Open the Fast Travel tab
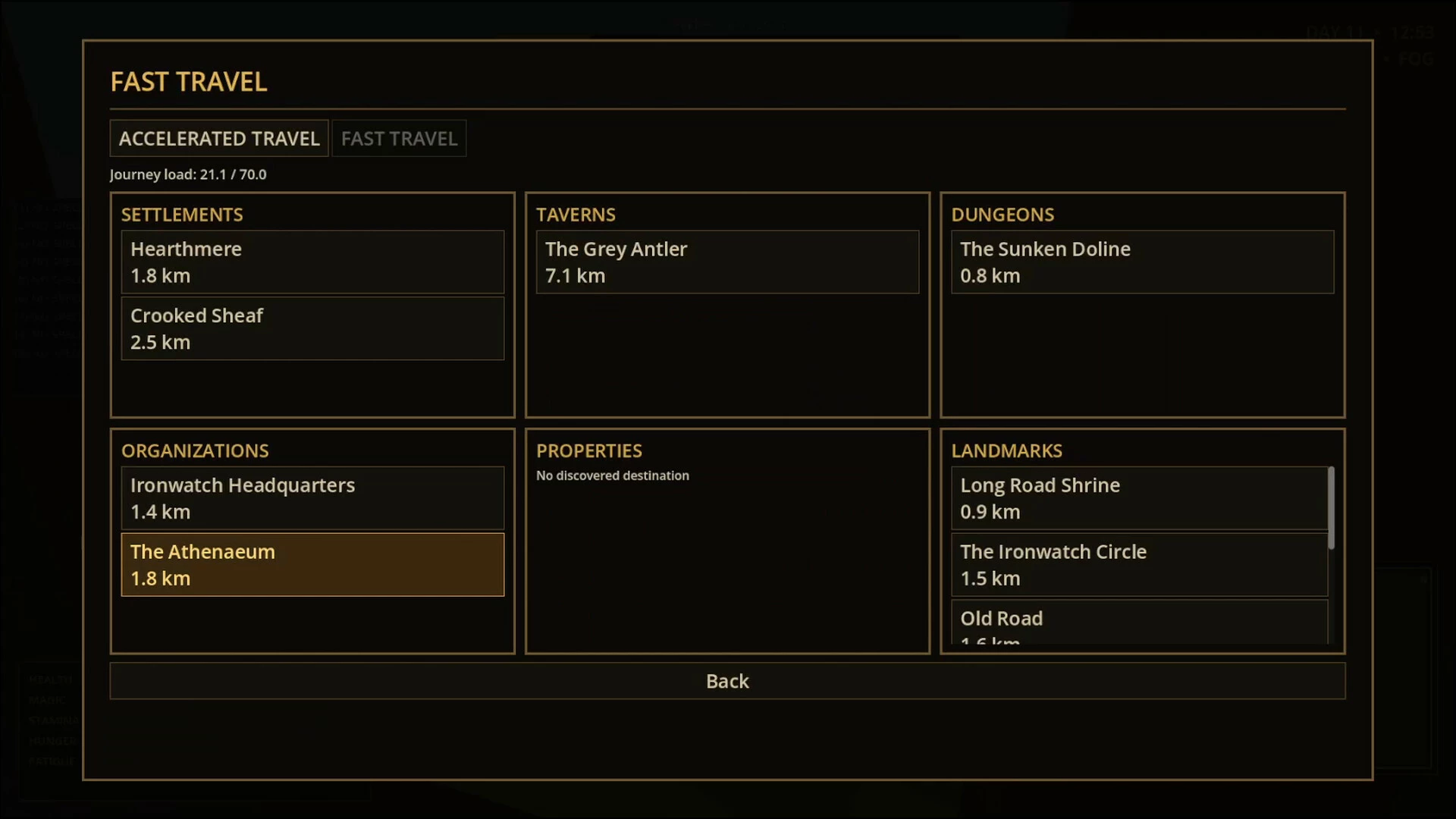 click(x=399, y=139)
